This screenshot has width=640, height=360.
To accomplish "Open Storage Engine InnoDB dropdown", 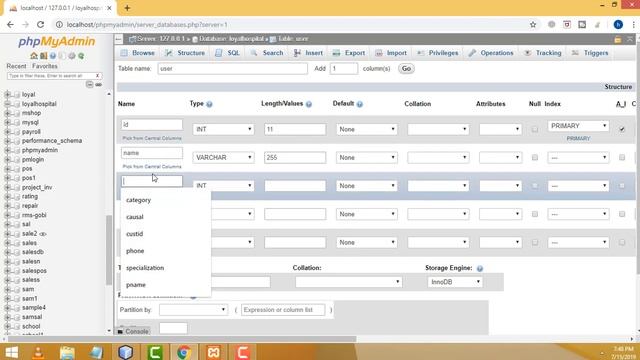I will point(455,282).
